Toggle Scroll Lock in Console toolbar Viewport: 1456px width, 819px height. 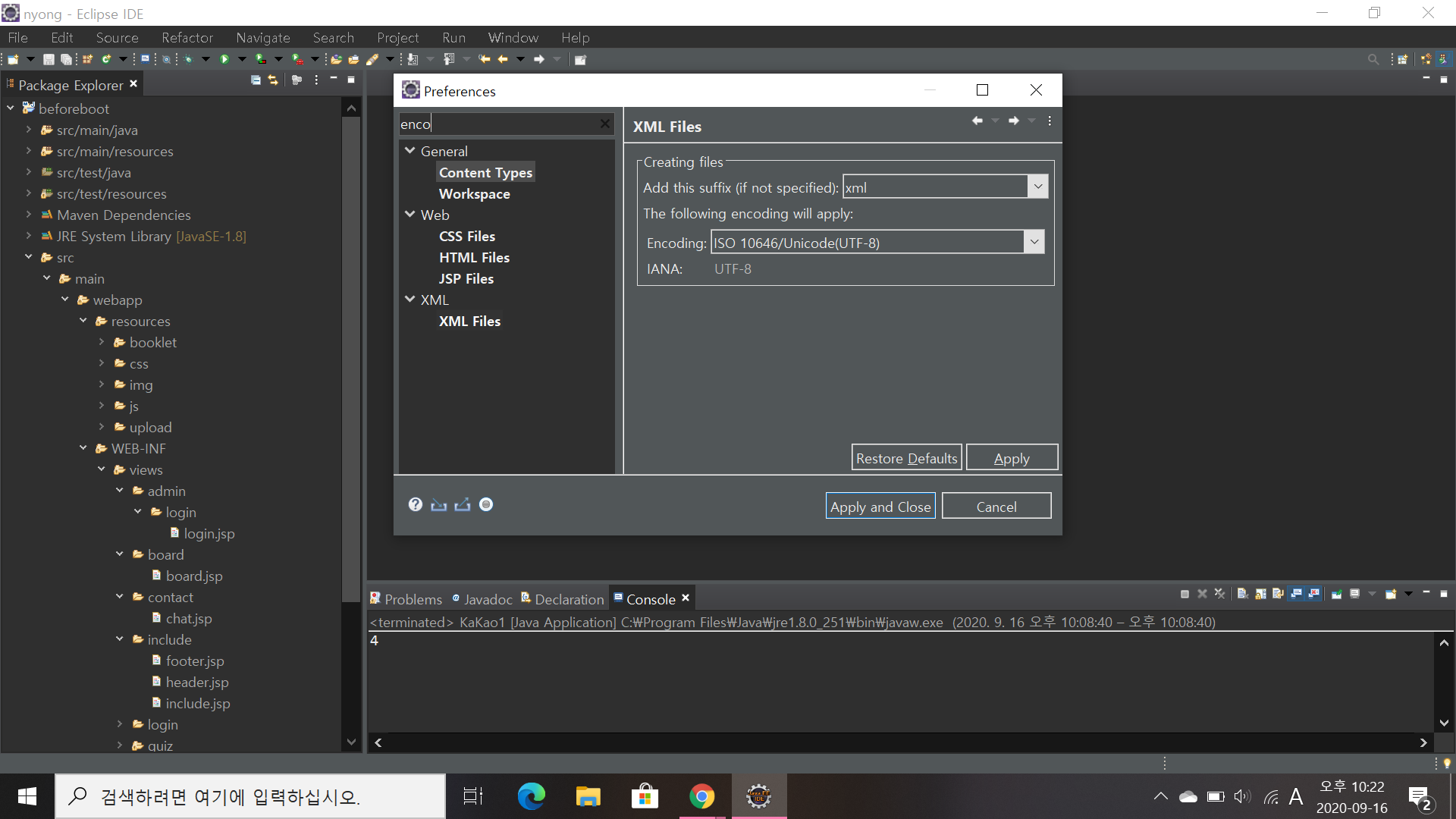(1260, 594)
